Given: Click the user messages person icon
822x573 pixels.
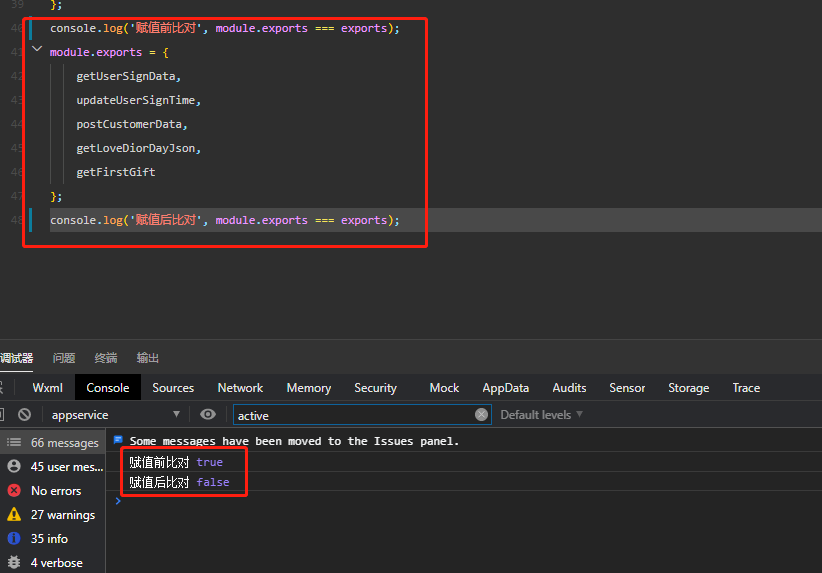Looking at the screenshot, I should coord(14,466).
